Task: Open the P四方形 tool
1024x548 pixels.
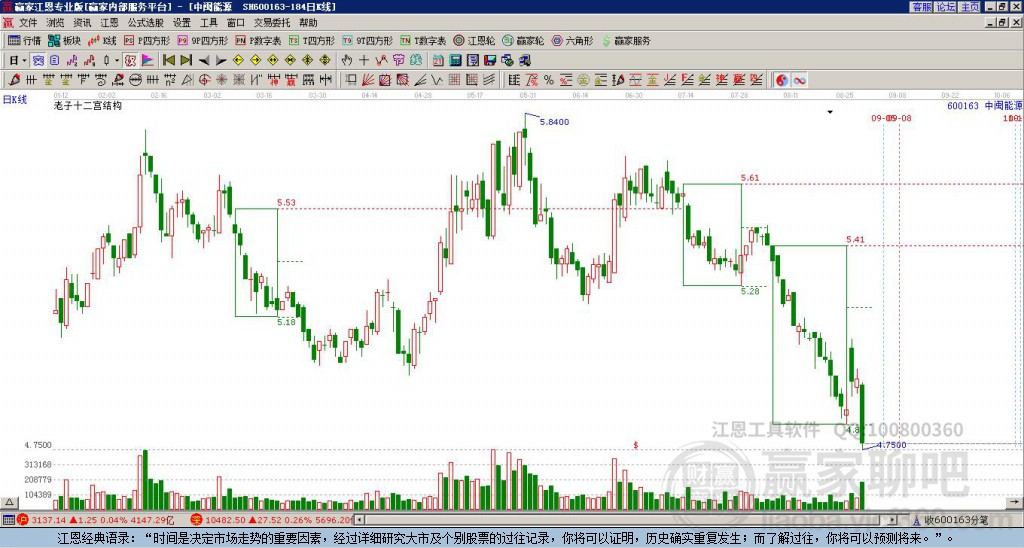Action: click(x=147, y=40)
